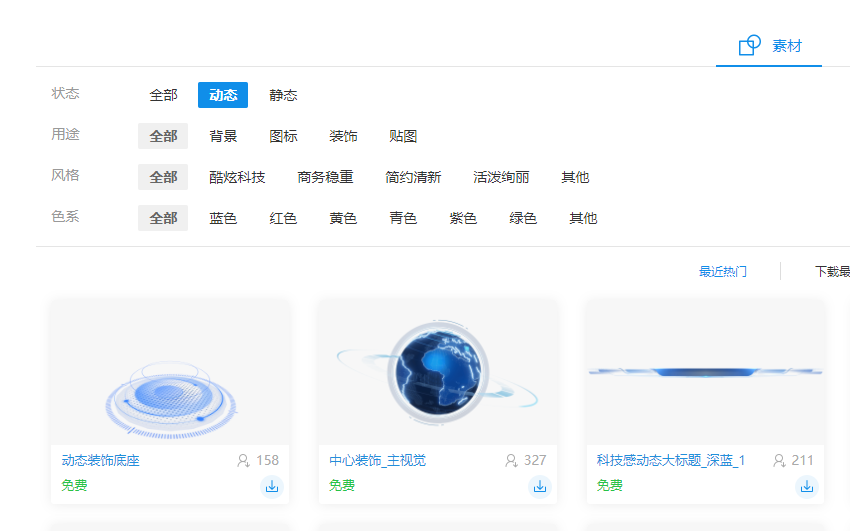This screenshot has height=531, width=850.
Task: Choose 其他 in the 色系 row
Action: click(x=583, y=218)
